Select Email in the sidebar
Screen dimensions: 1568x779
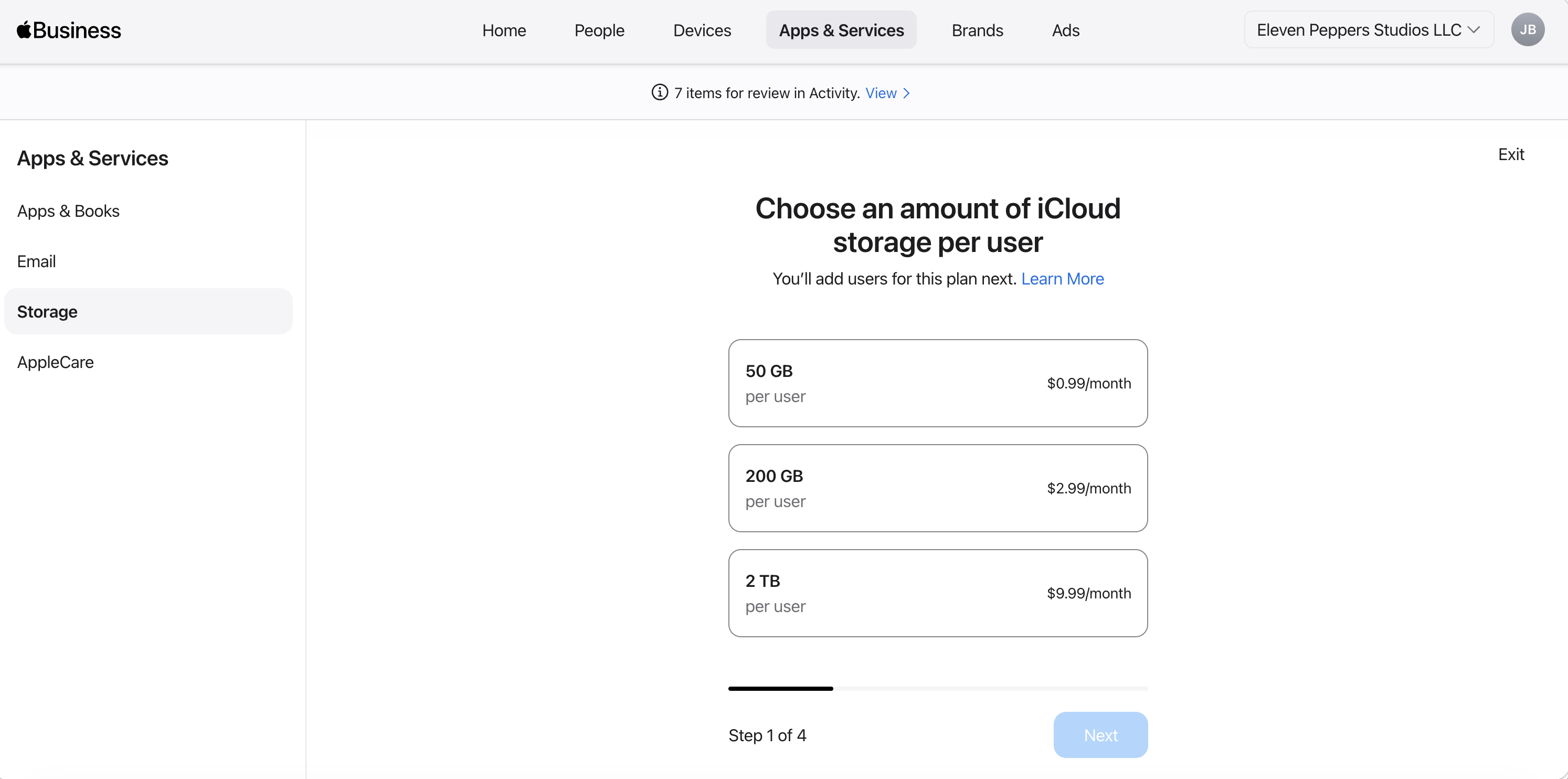(x=37, y=261)
